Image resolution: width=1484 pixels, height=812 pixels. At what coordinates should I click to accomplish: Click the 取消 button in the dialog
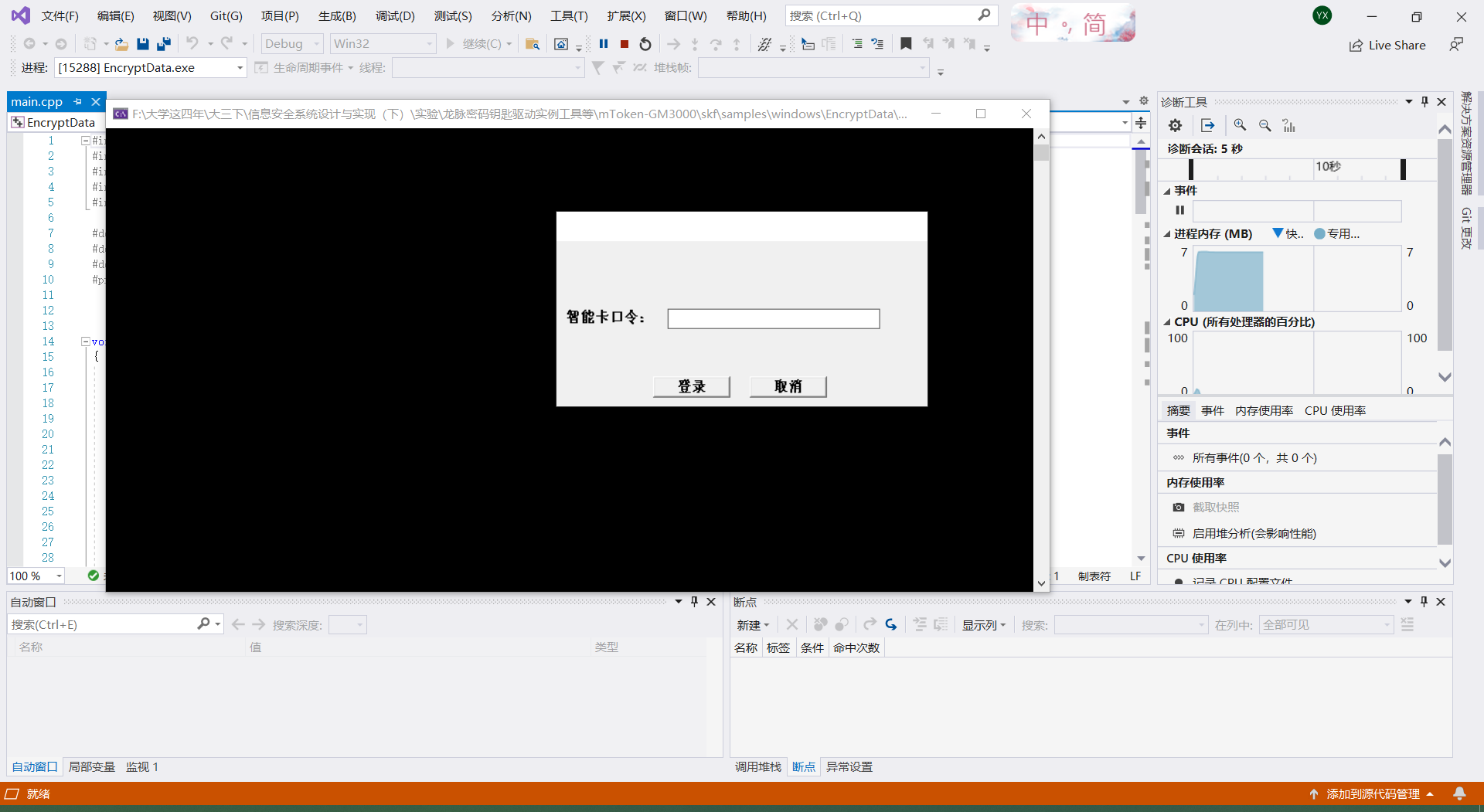(x=788, y=386)
